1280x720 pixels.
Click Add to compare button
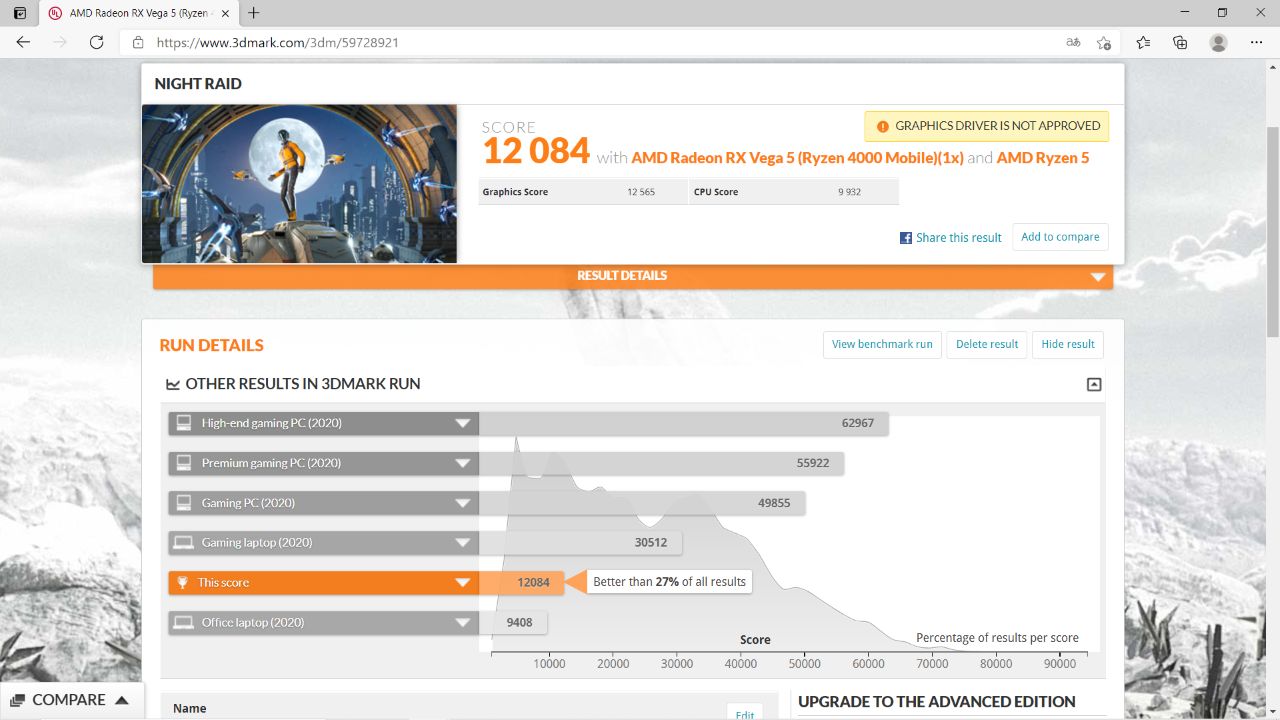(x=1060, y=237)
